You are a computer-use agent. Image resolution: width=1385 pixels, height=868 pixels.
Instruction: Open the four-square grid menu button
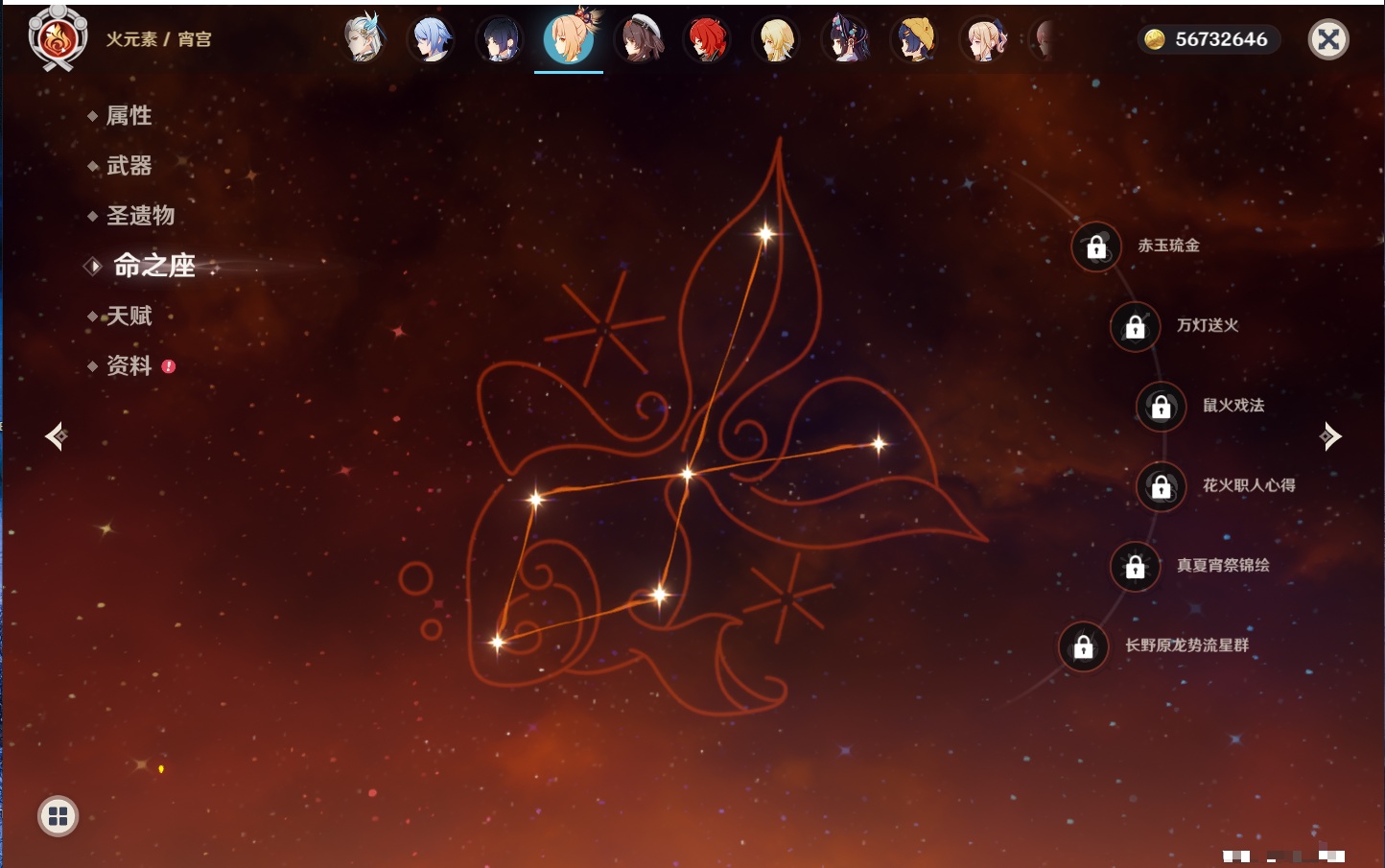point(58,816)
